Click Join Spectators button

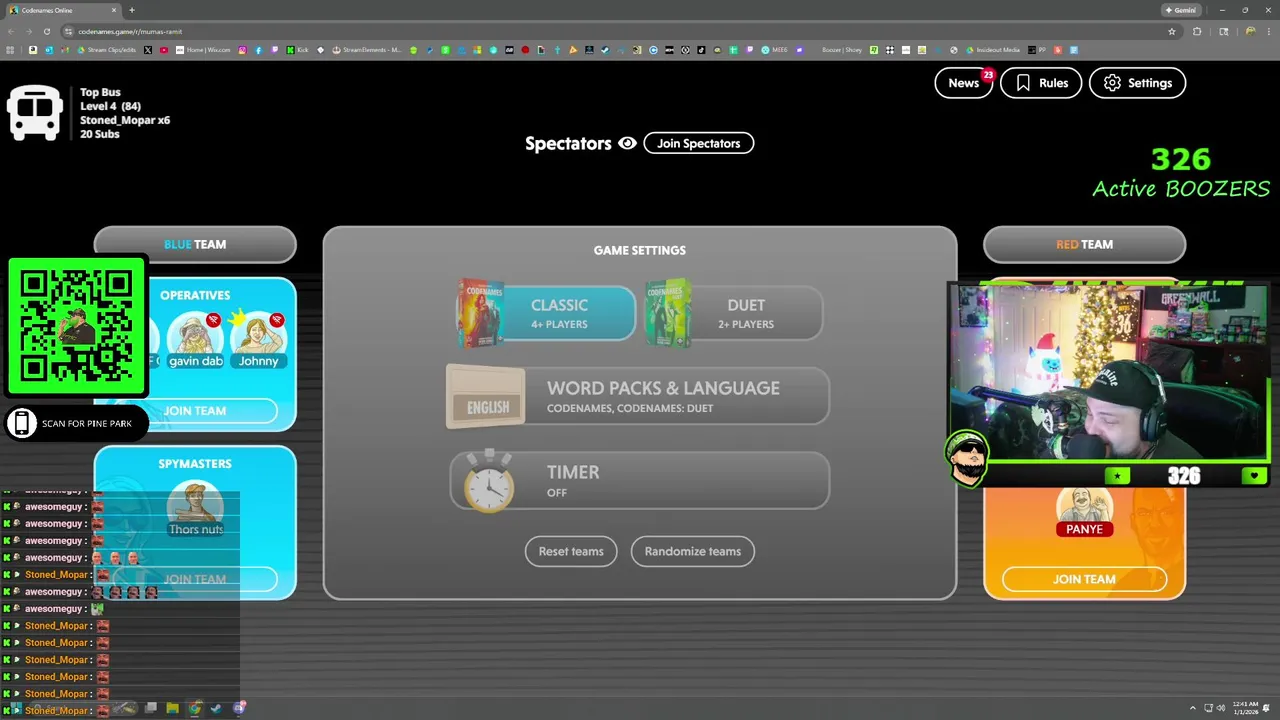click(x=698, y=143)
